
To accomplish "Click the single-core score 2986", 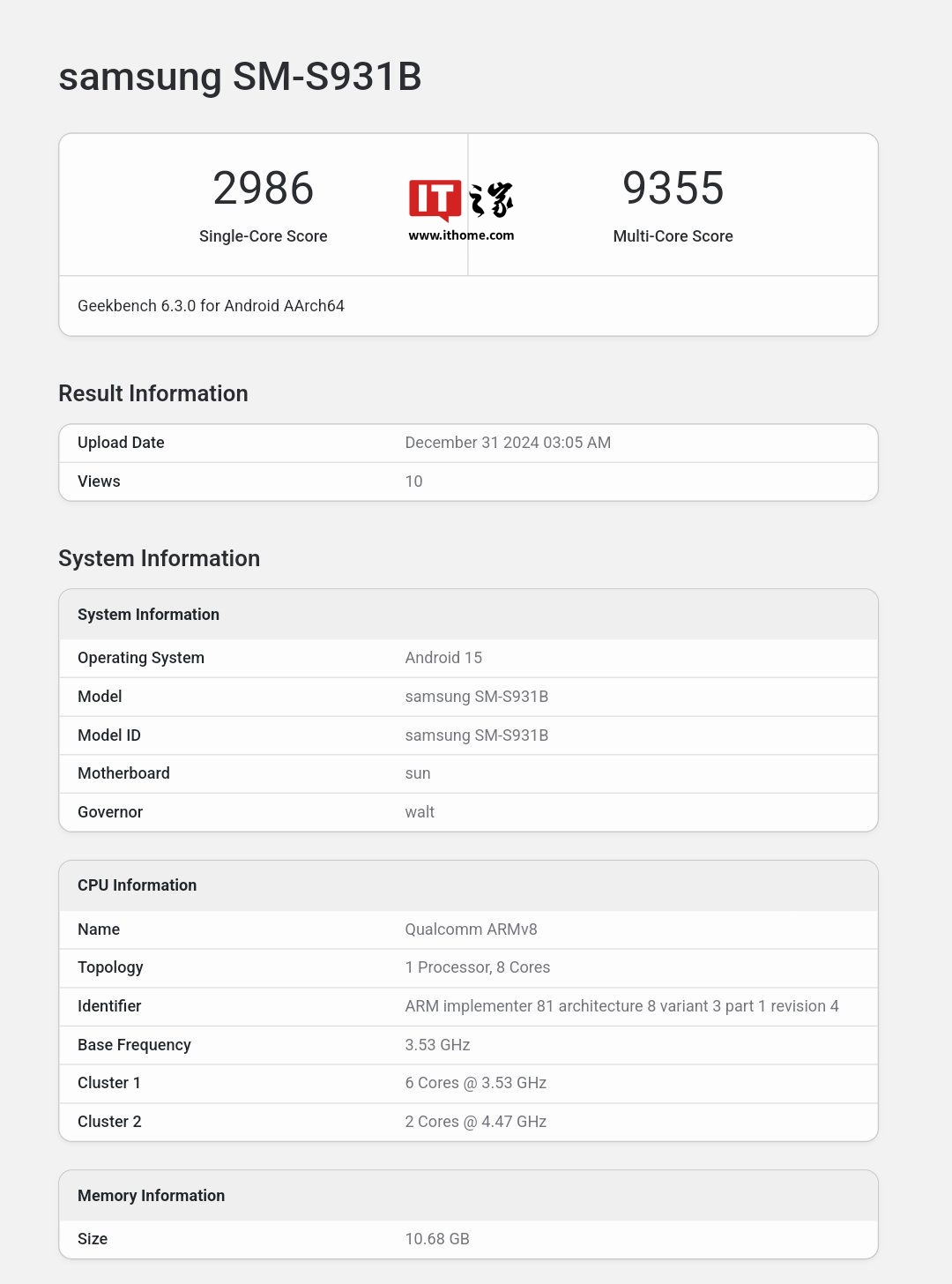I will tap(263, 189).
